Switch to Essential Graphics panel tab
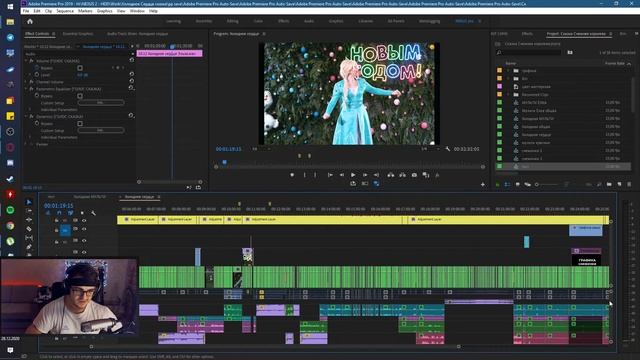 coord(78,34)
